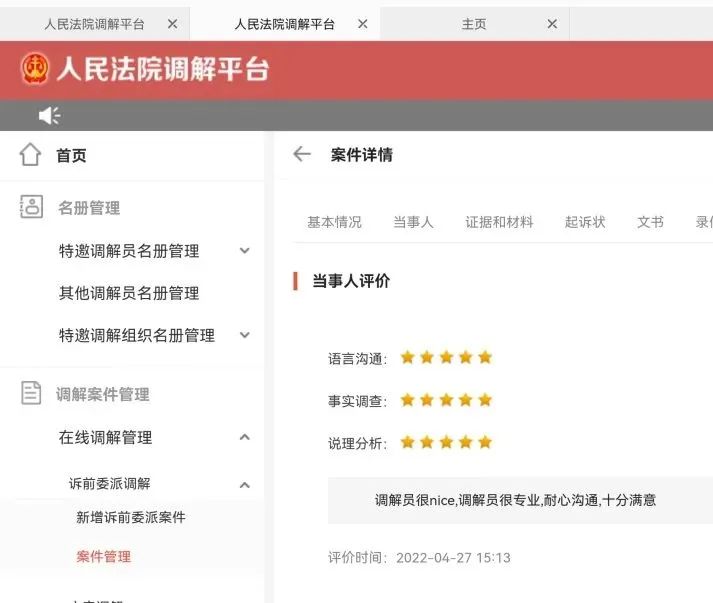This screenshot has height=603, width=713.
Task: Click the court emblem logo in header
Action: 34,69
